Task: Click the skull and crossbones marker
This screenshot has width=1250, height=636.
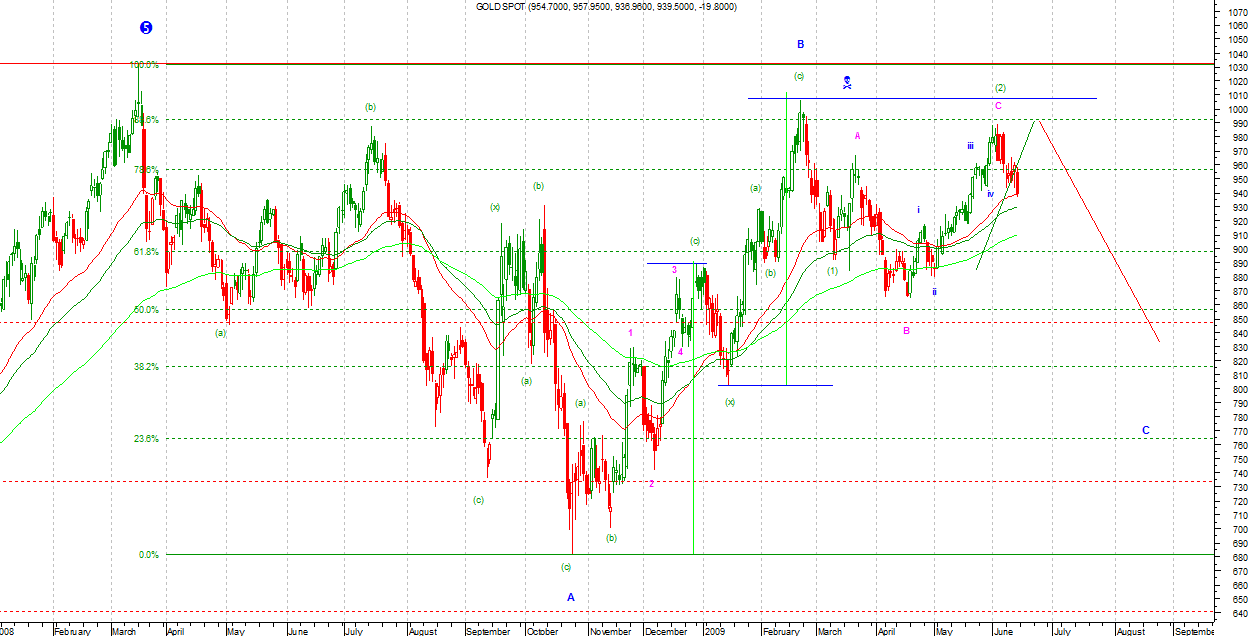Action: (x=846, y=83)
